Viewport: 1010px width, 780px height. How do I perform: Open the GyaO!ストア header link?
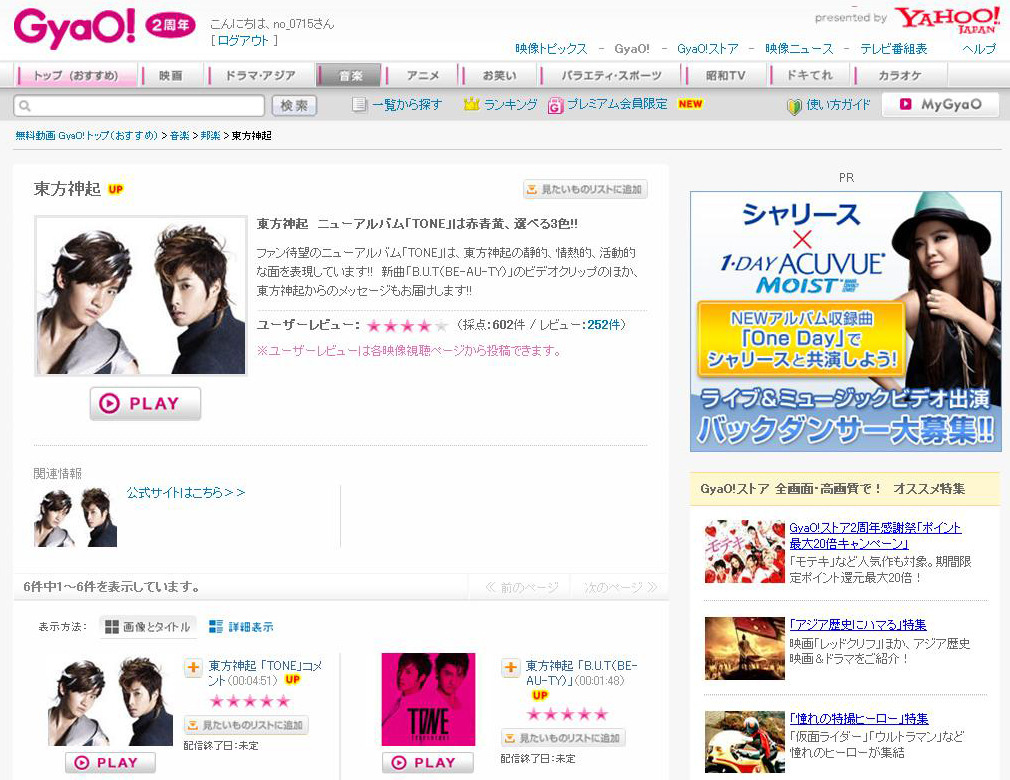(x=708, y=49)
